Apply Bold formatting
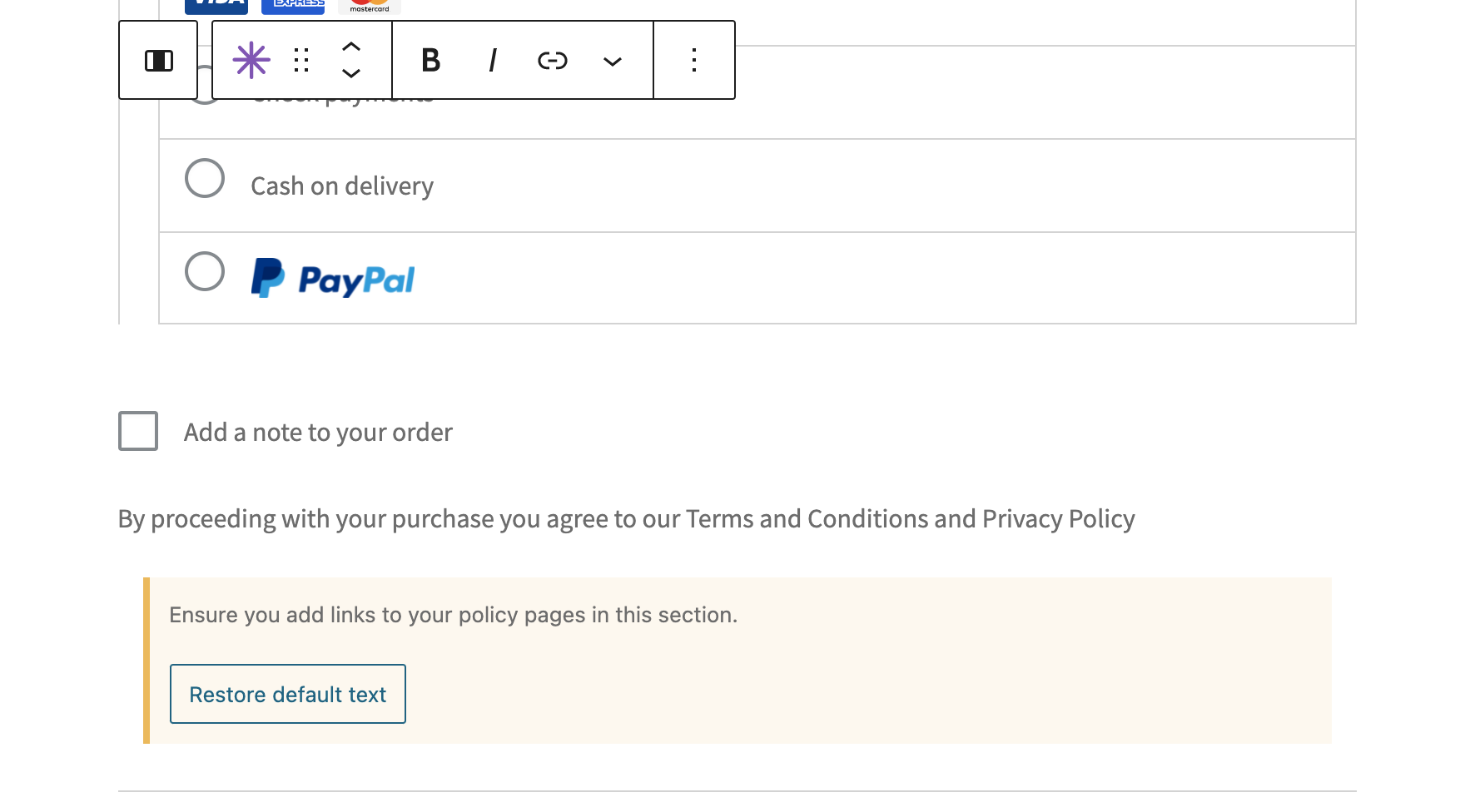This screenshot has height=812, width=1465. tap(430, 60)
